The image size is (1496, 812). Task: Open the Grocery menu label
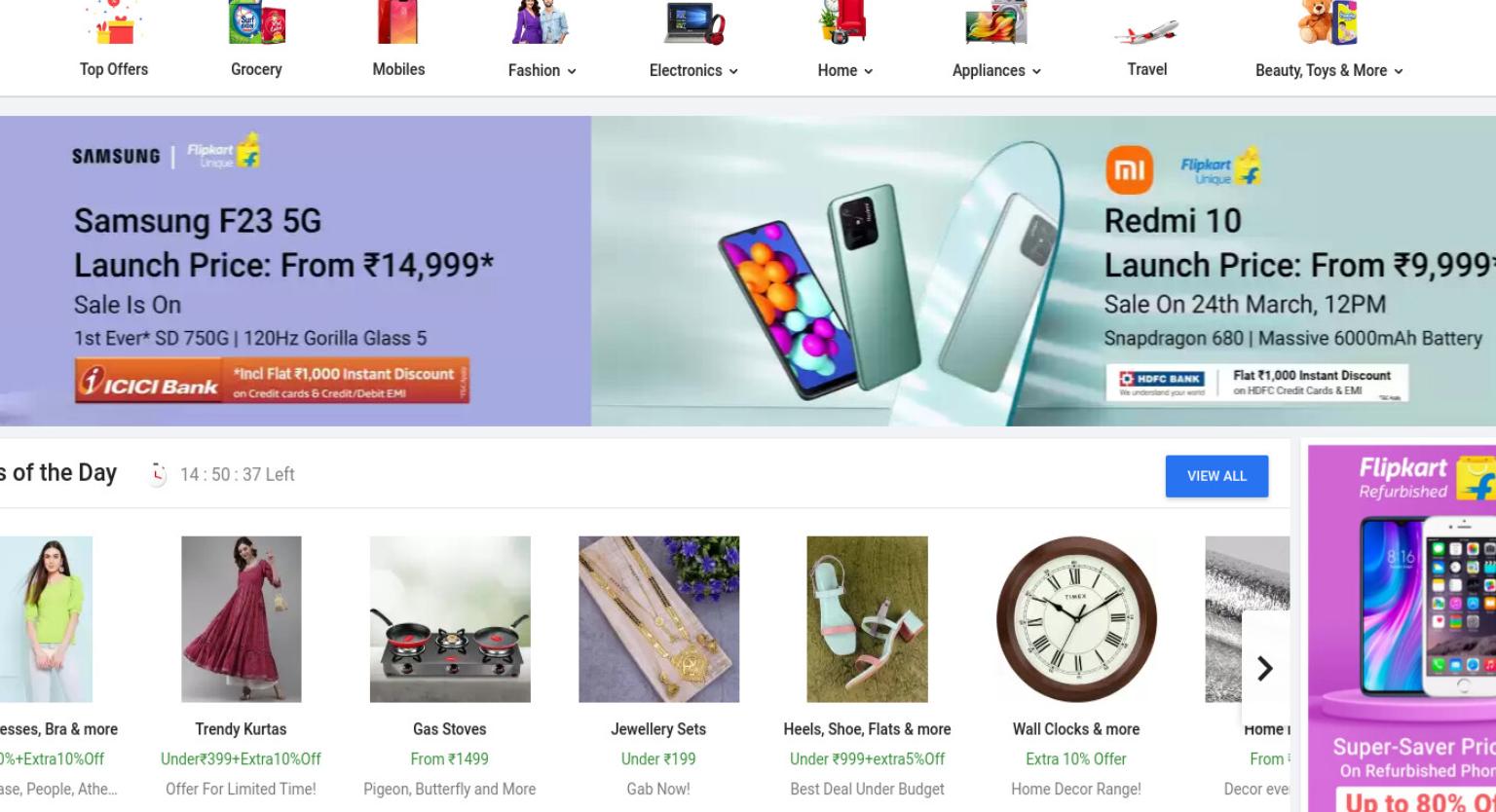point(256,69)
